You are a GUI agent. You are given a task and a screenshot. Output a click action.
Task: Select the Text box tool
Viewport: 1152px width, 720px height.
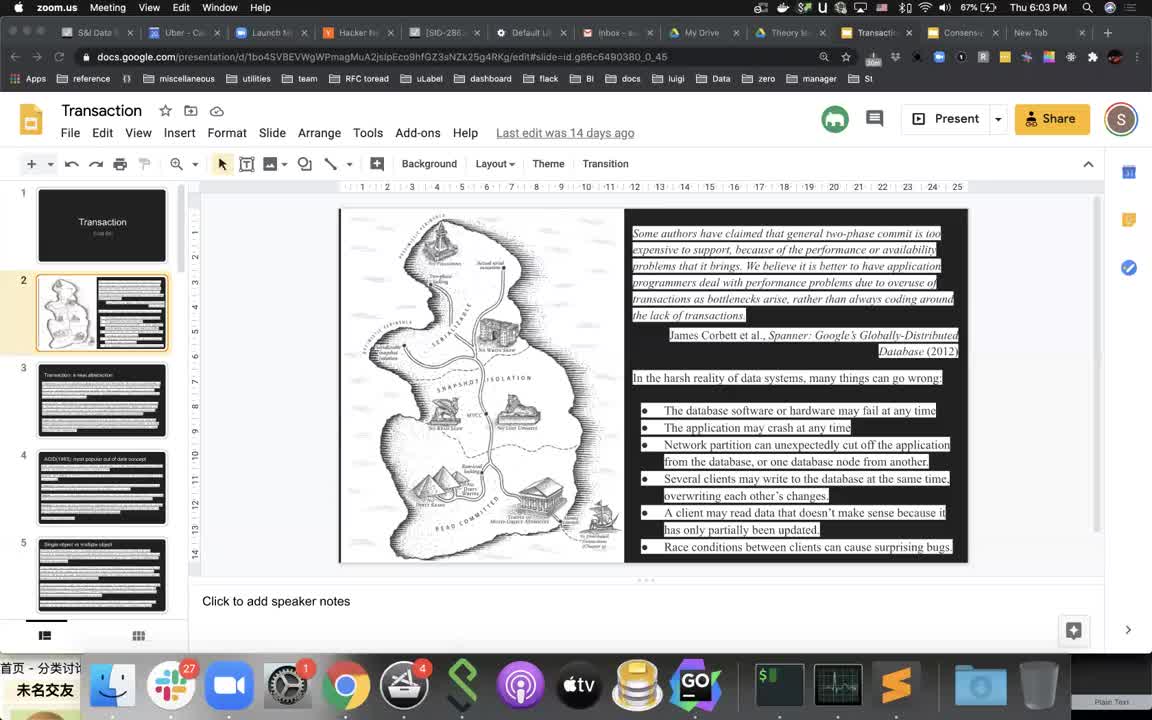pos(247,164)
